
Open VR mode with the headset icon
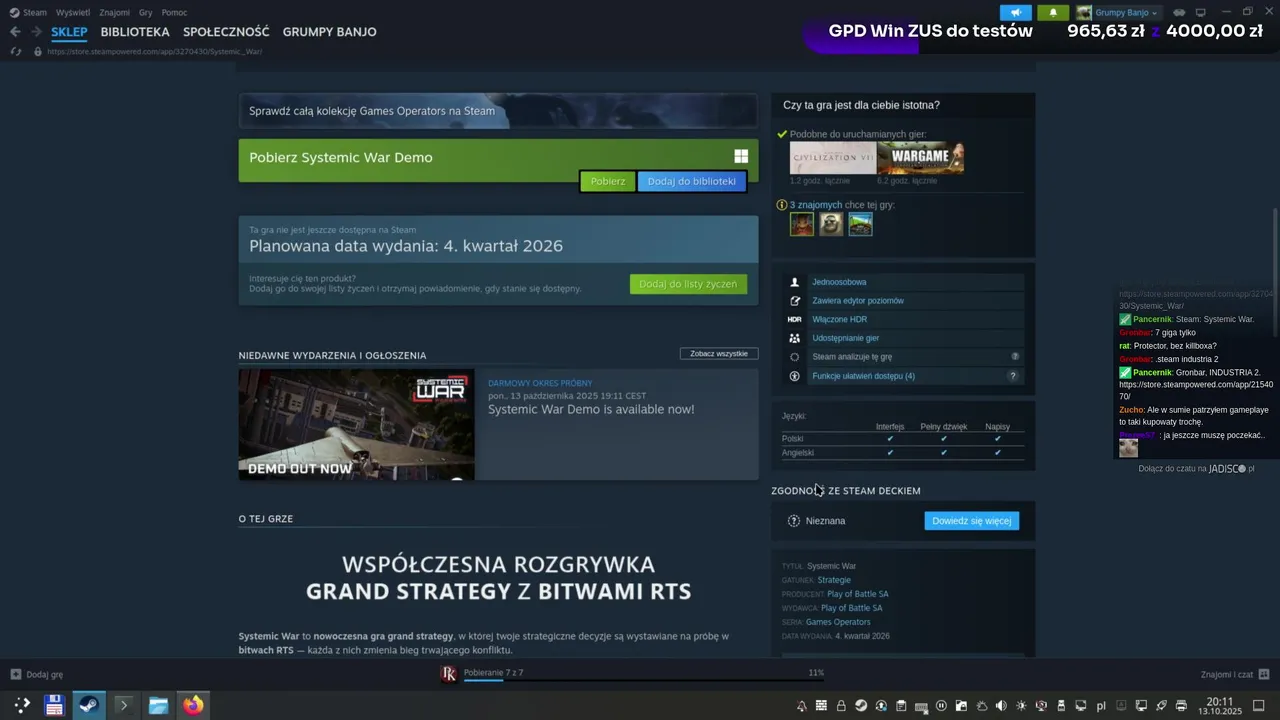coord(1179,13)
